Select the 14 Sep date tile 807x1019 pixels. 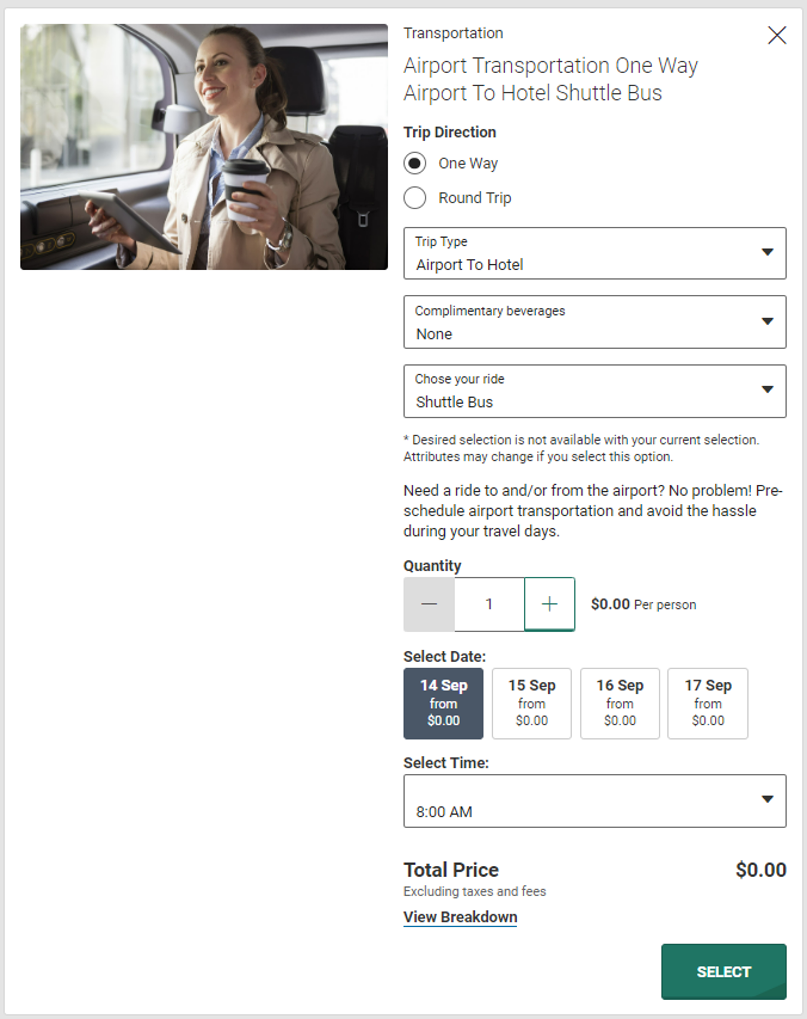click(x=443, y=703)
